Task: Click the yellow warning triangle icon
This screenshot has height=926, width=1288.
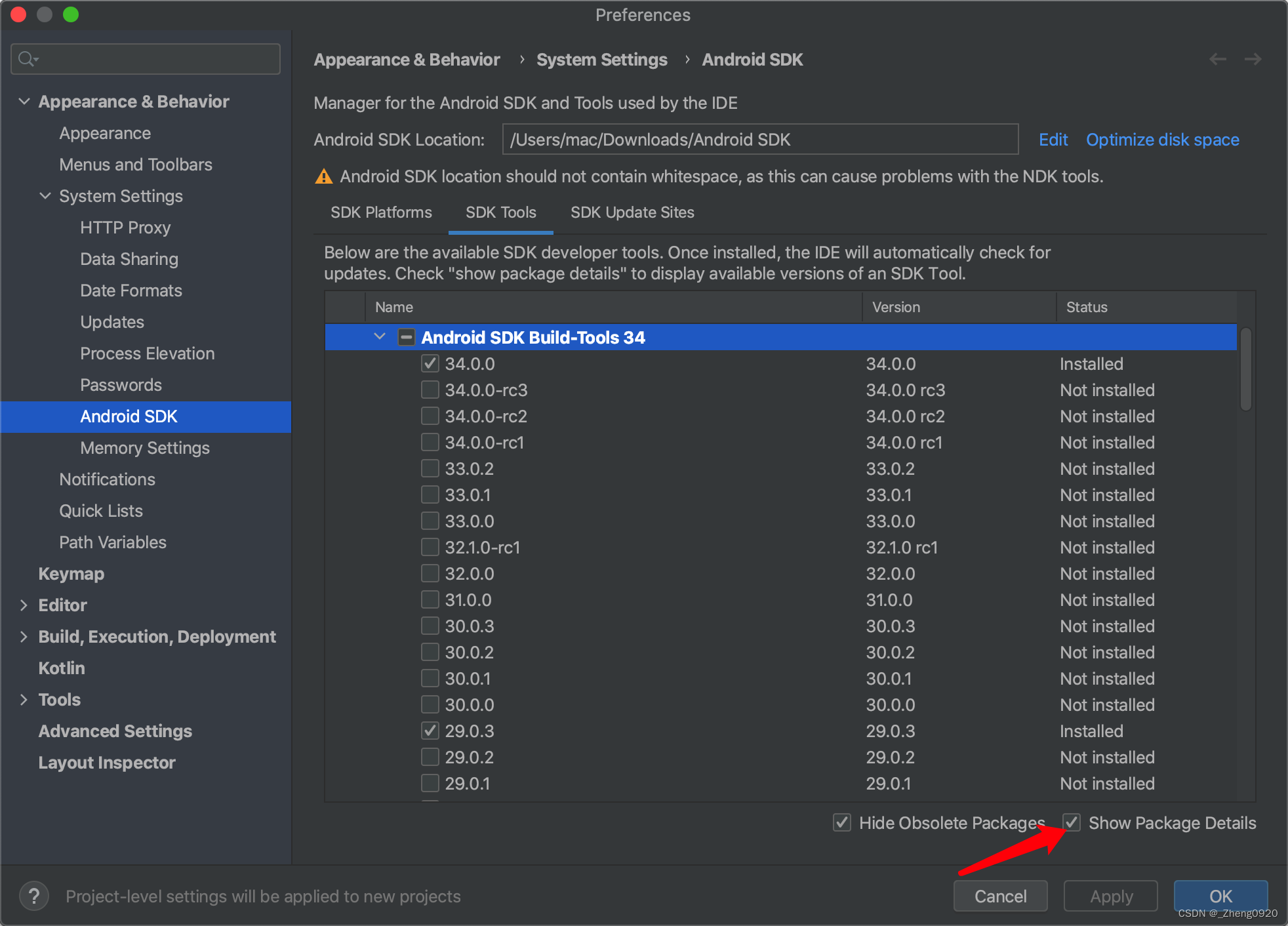Action: pyautogui.click(x=324, y=176)
